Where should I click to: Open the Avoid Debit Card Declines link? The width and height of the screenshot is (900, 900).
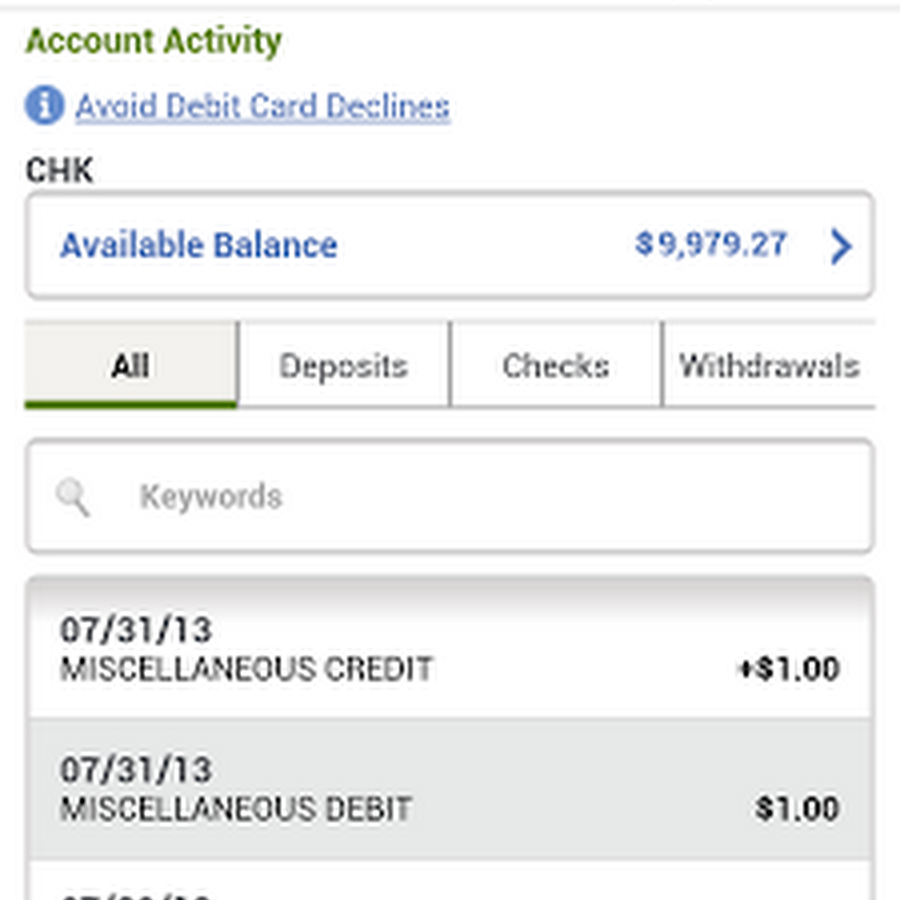click(x=262, y=106)
